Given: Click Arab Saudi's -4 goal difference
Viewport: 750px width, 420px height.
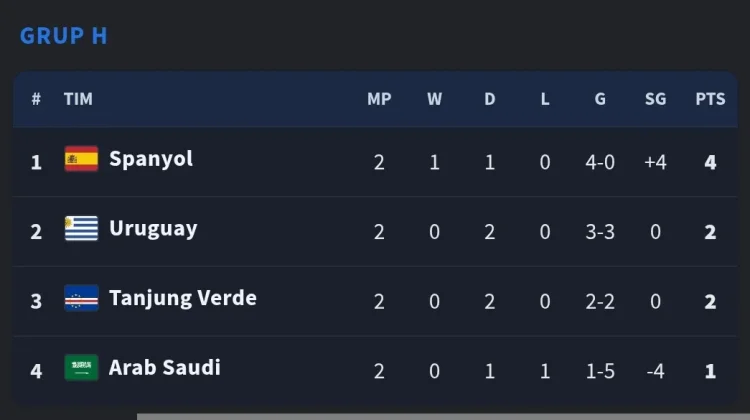Looking at the screenshot, I should pyautogui.click(x=655, y=371).
